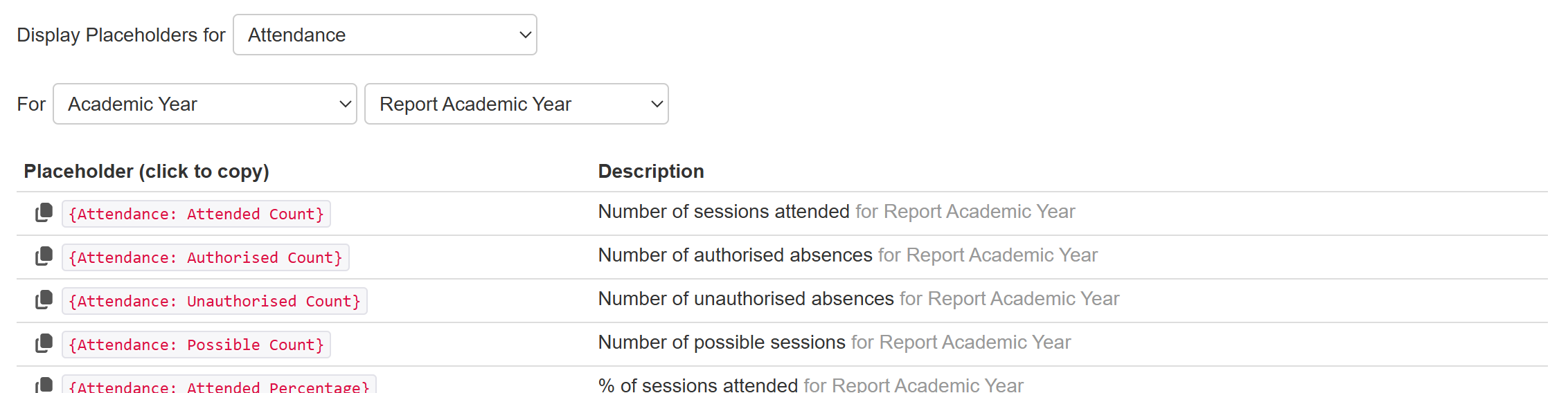Copy the {Attendance: Attended Percentage} placeholder
Viewport: 1568px width, 393px height.
tap(219, 386)
